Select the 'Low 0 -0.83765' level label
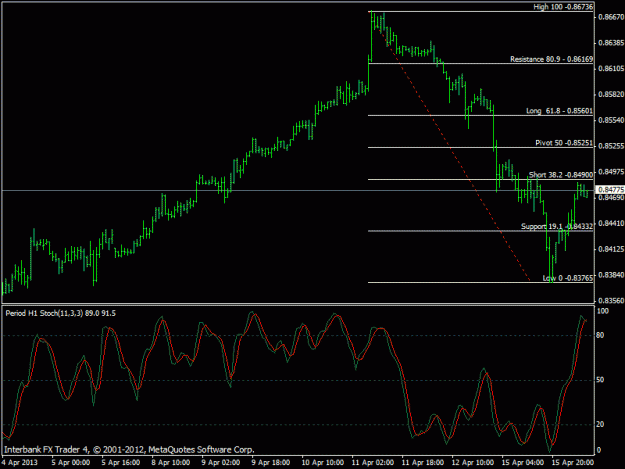Screen dimensions: 625x469 click(x=568, y=278)
